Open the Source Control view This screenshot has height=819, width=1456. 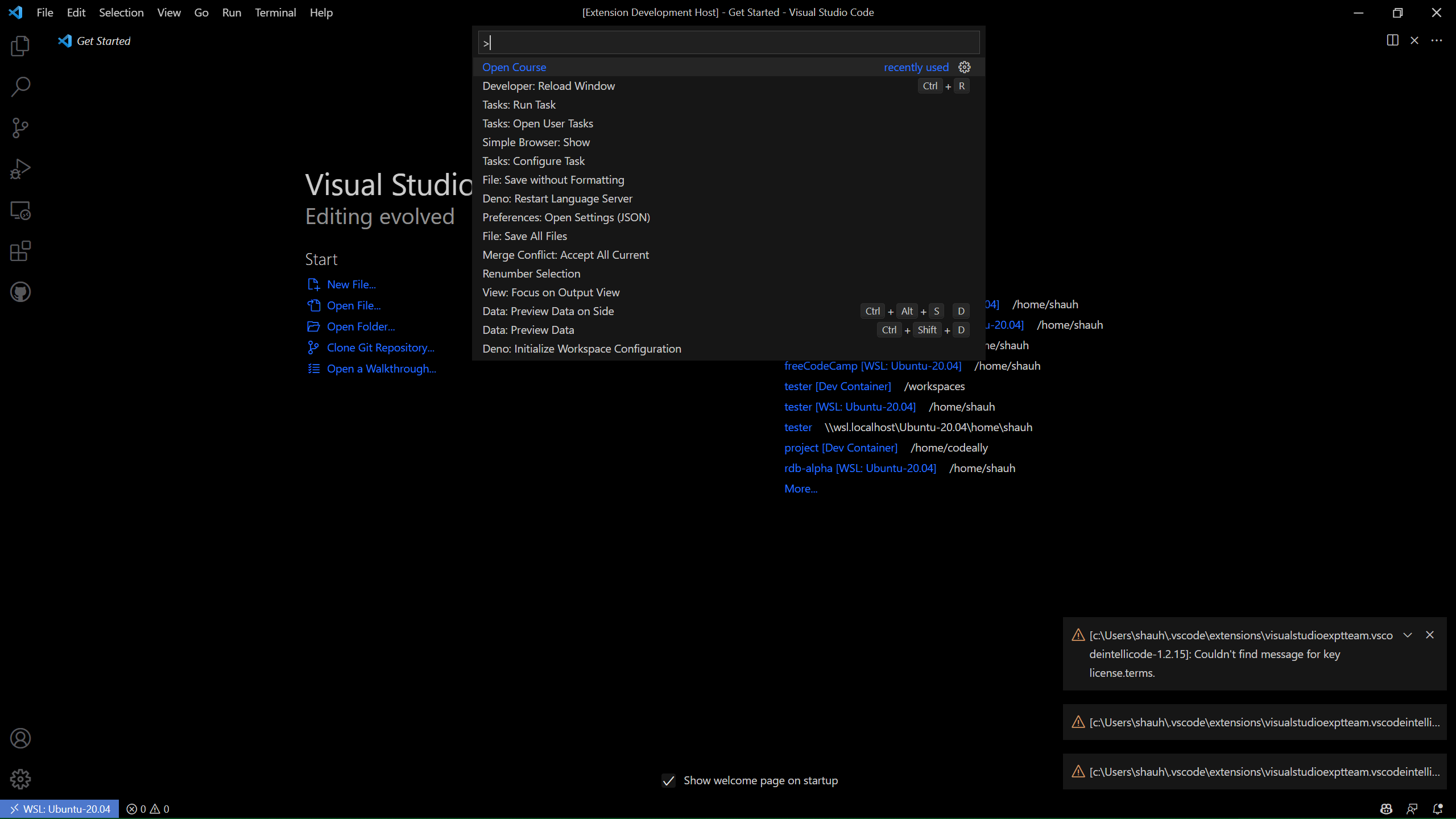tap(20, 128)
